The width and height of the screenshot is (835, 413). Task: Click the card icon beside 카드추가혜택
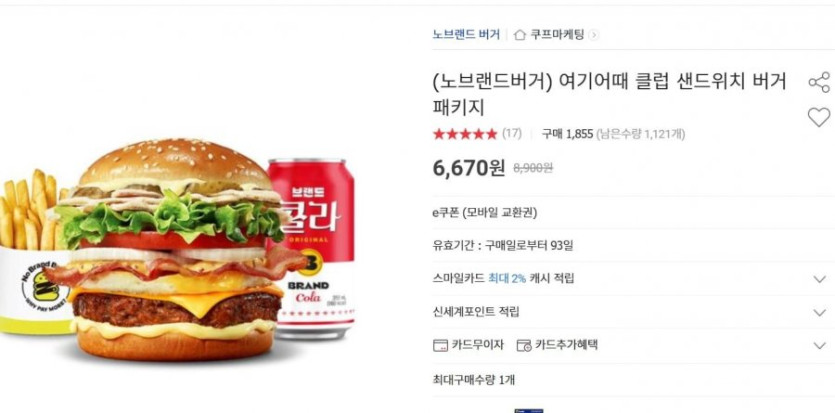[x=524, y=345]
